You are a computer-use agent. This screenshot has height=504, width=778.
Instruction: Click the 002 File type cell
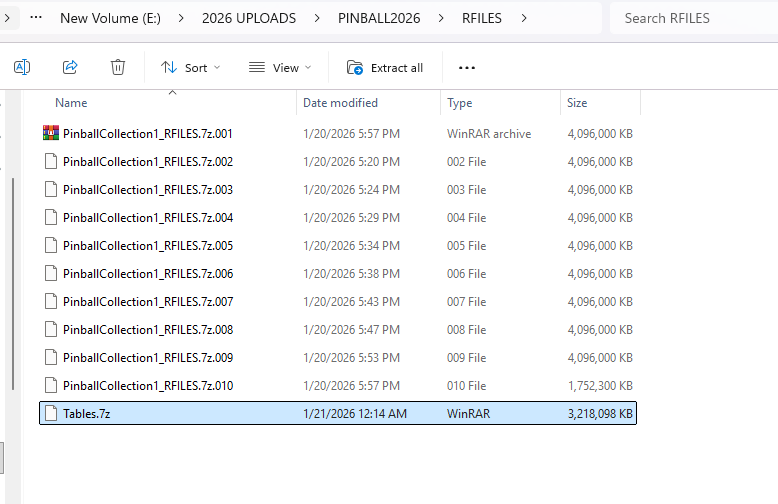466,162
